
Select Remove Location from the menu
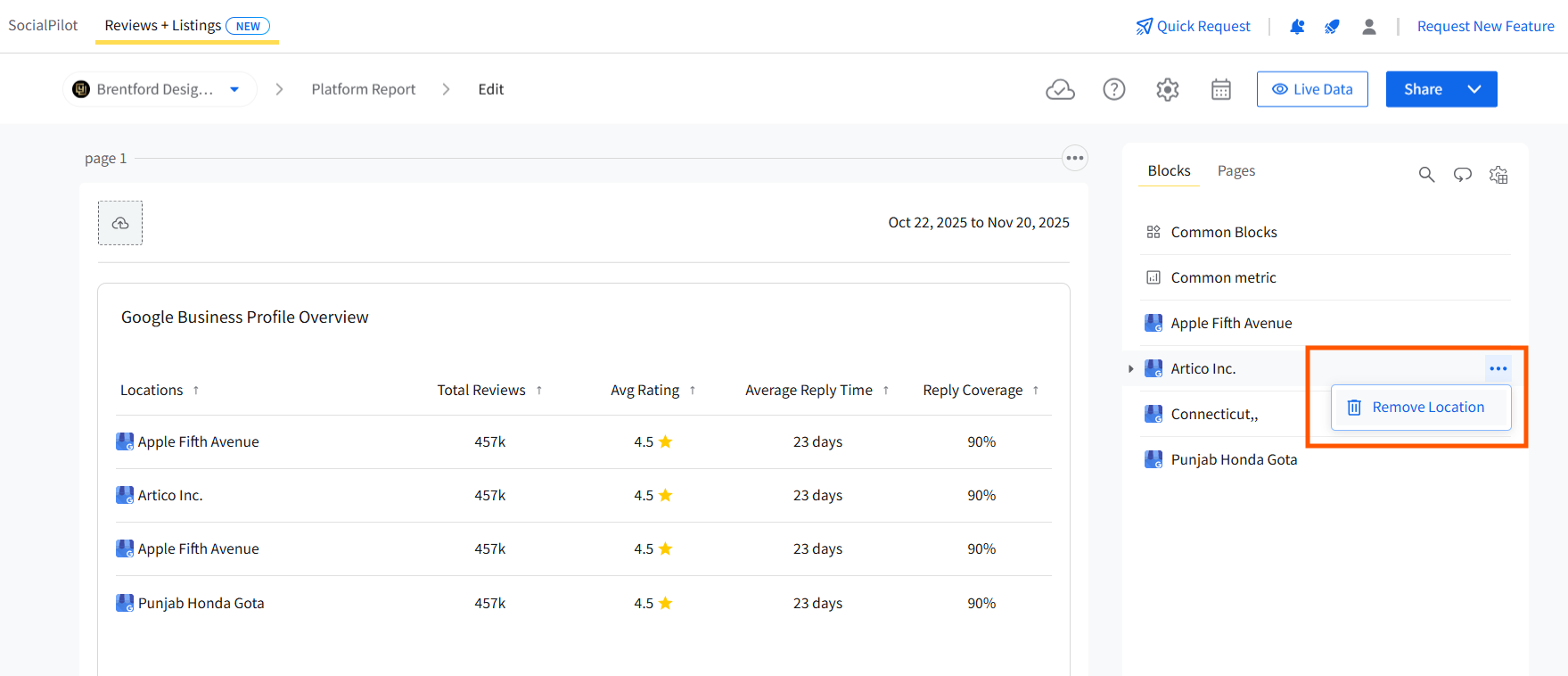click(1421, 408)
